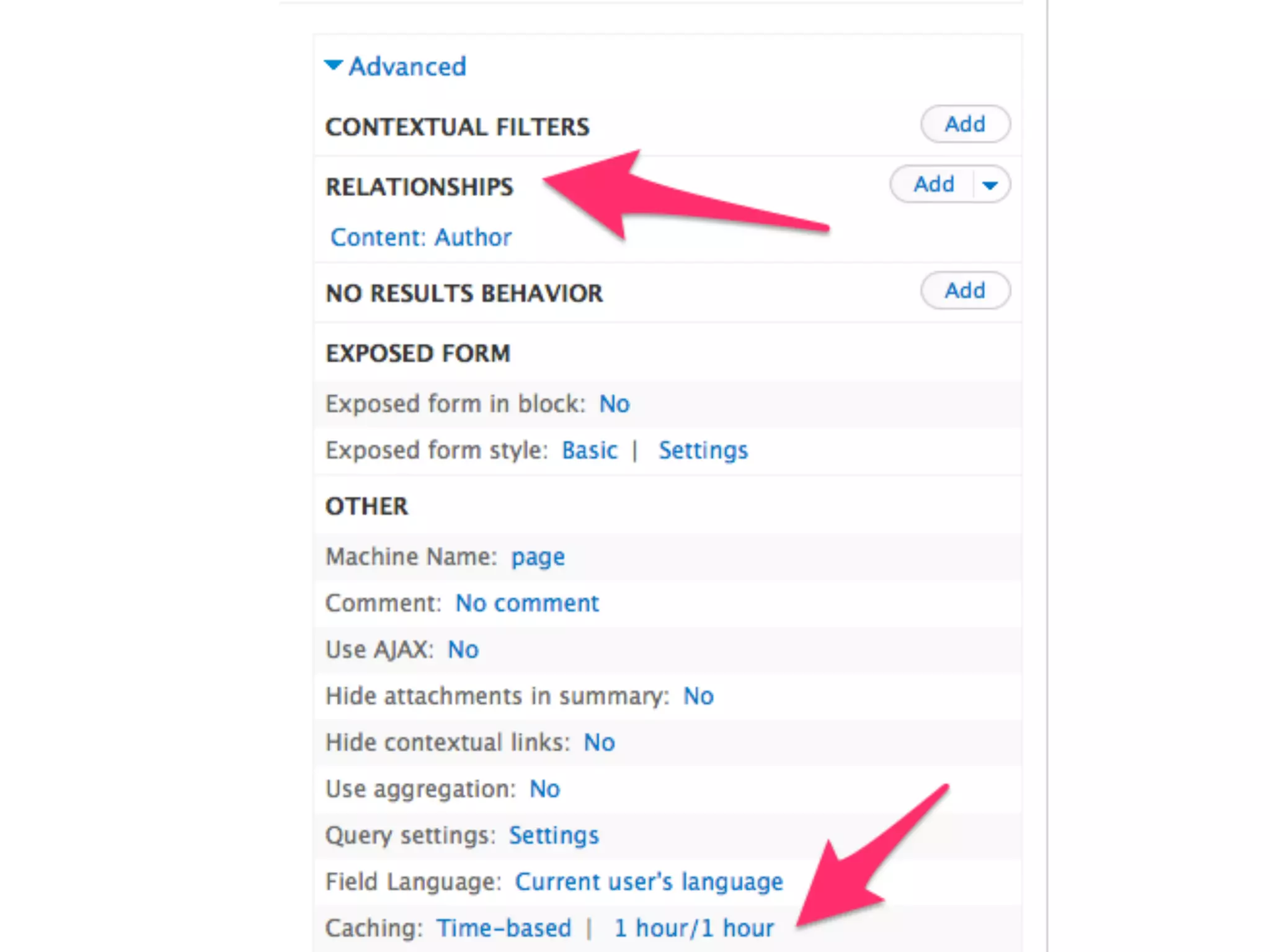1270x952 pixels.
Task: Change Use aggregation setting
Action: click(x=544, y=789)
